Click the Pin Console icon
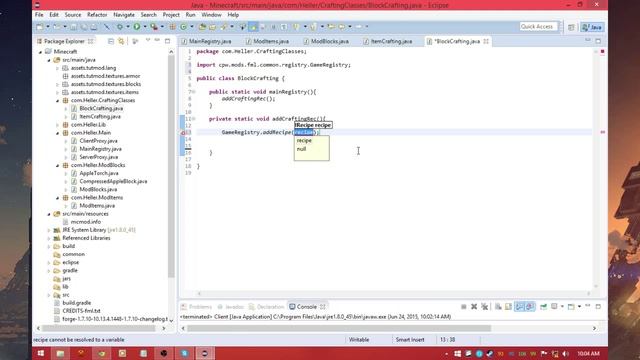Image resolution: width=640 pixels, height=360 pixels. pos(544,307)
